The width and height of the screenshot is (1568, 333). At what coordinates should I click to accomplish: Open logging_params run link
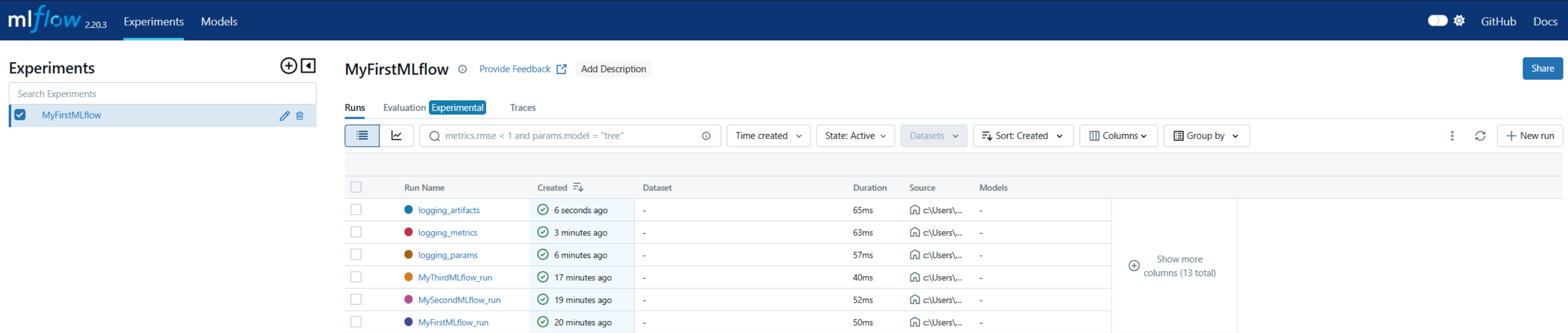pos(447,255)
